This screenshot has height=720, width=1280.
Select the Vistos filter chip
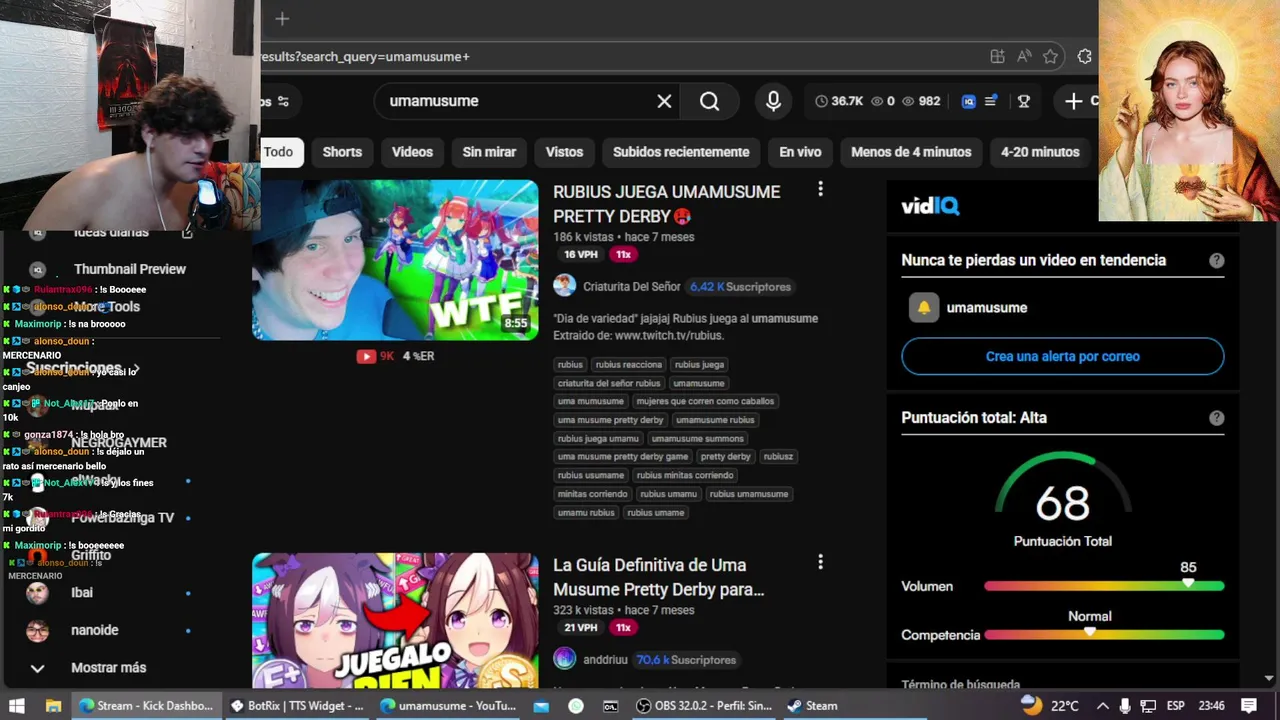point(564,152)
